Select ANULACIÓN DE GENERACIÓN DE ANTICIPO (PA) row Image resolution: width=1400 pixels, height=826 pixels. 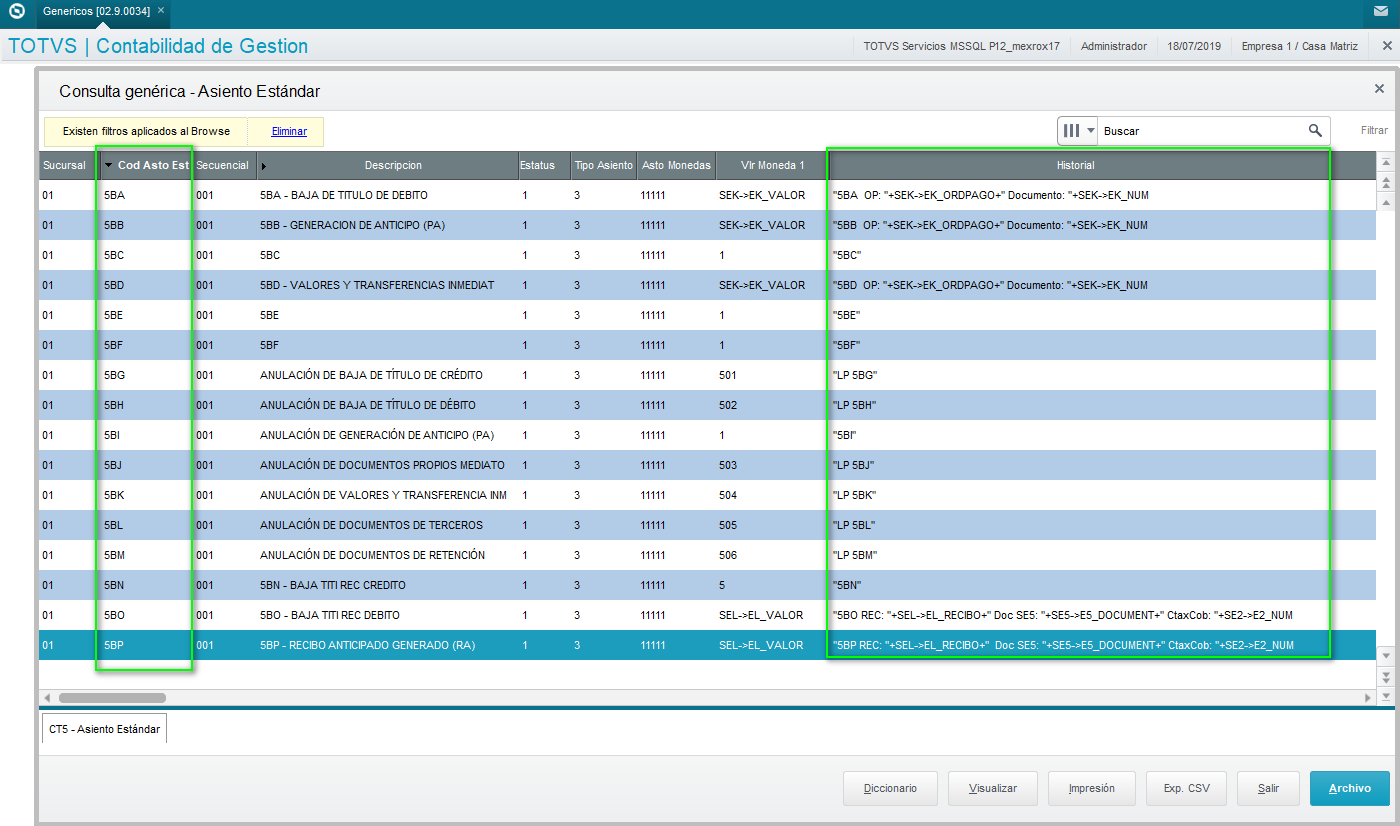pyautogui.click(x=707, y=435)
